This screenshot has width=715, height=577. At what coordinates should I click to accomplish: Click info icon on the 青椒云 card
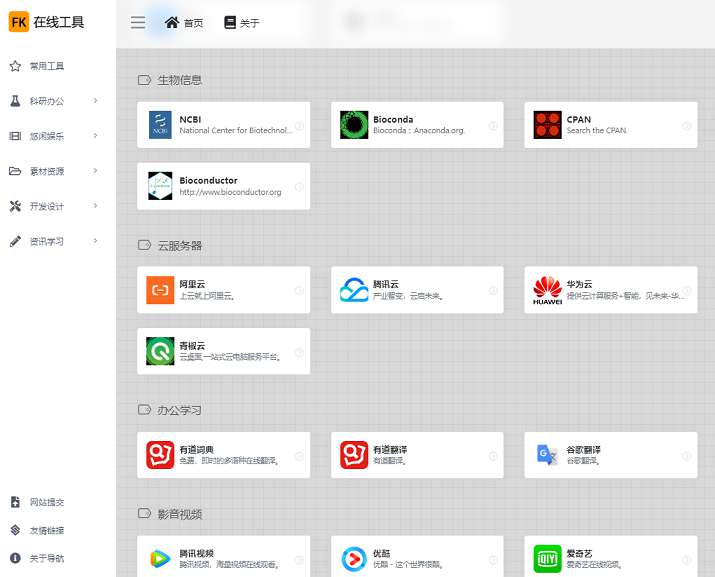[x=299, y=352]
